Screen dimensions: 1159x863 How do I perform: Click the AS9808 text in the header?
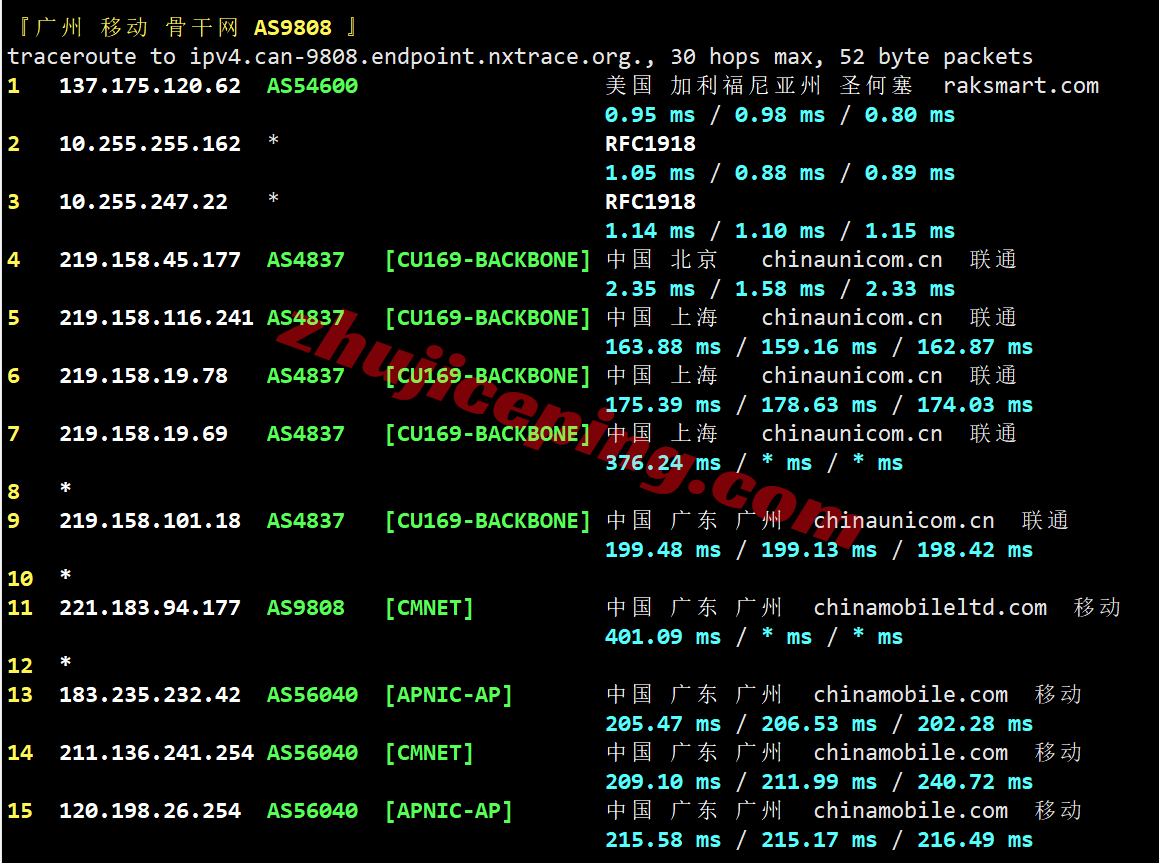pyautogui.click(x=292, y=27)
